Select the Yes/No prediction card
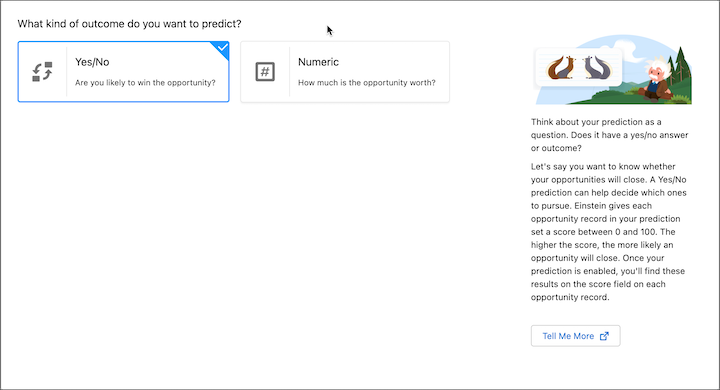 point(124,72)
